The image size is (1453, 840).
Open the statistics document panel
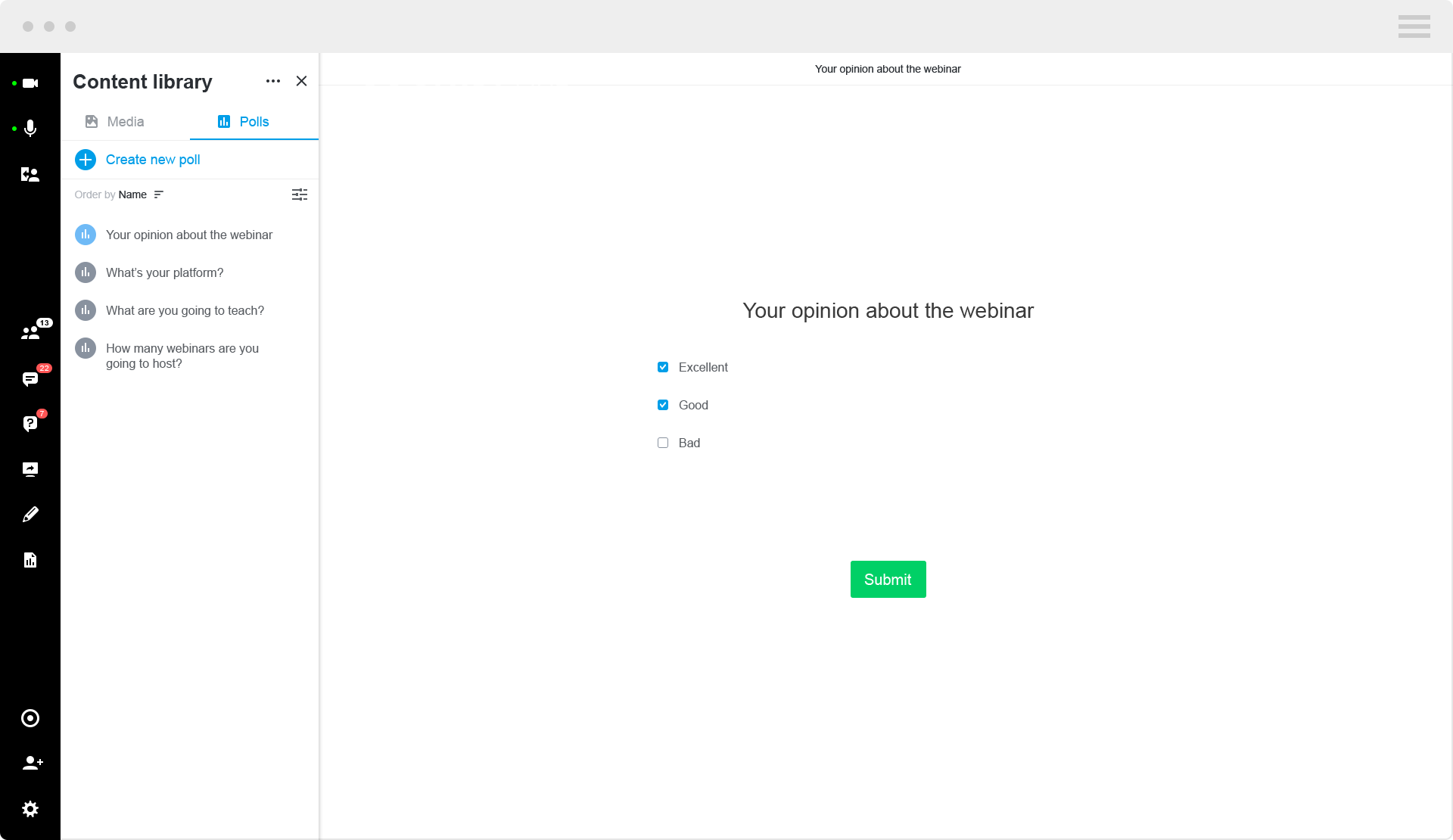tap(30, 560)
